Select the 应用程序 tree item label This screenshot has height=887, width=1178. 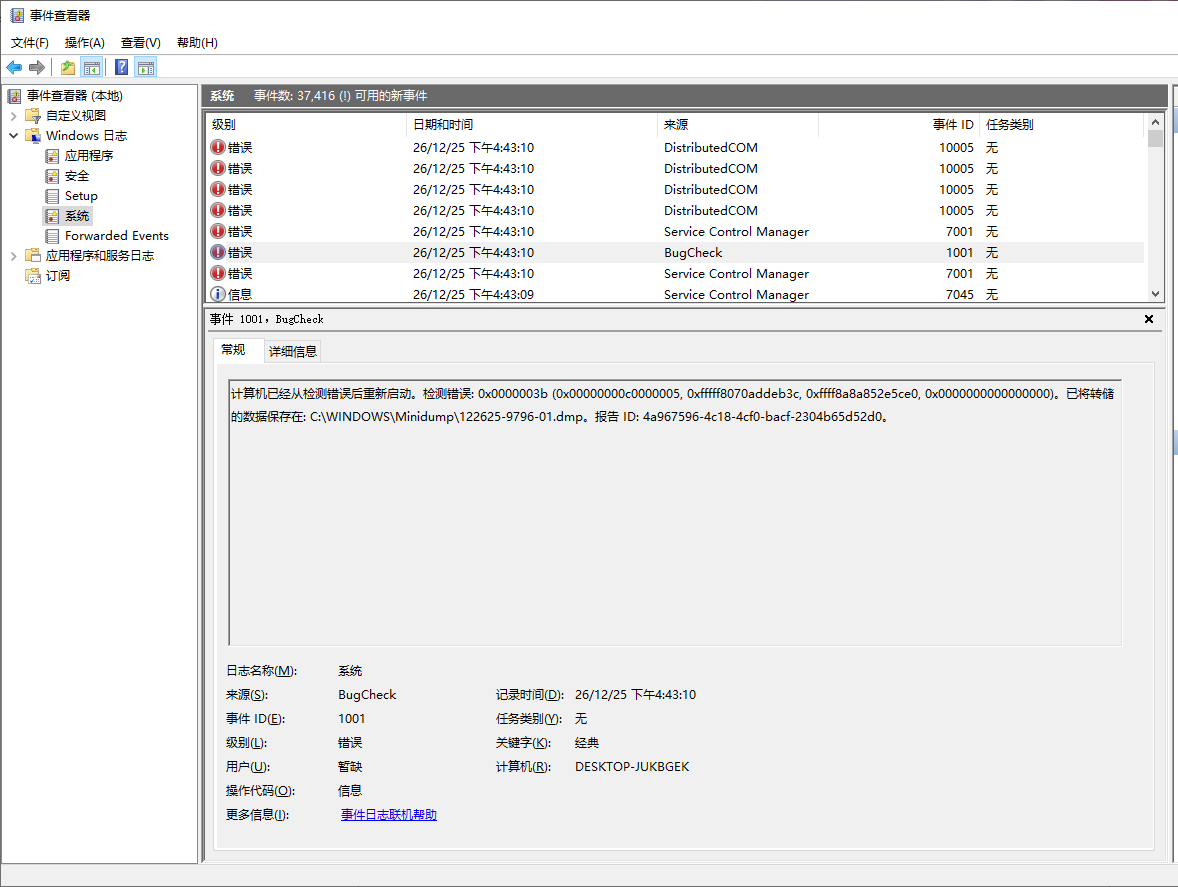89,155
